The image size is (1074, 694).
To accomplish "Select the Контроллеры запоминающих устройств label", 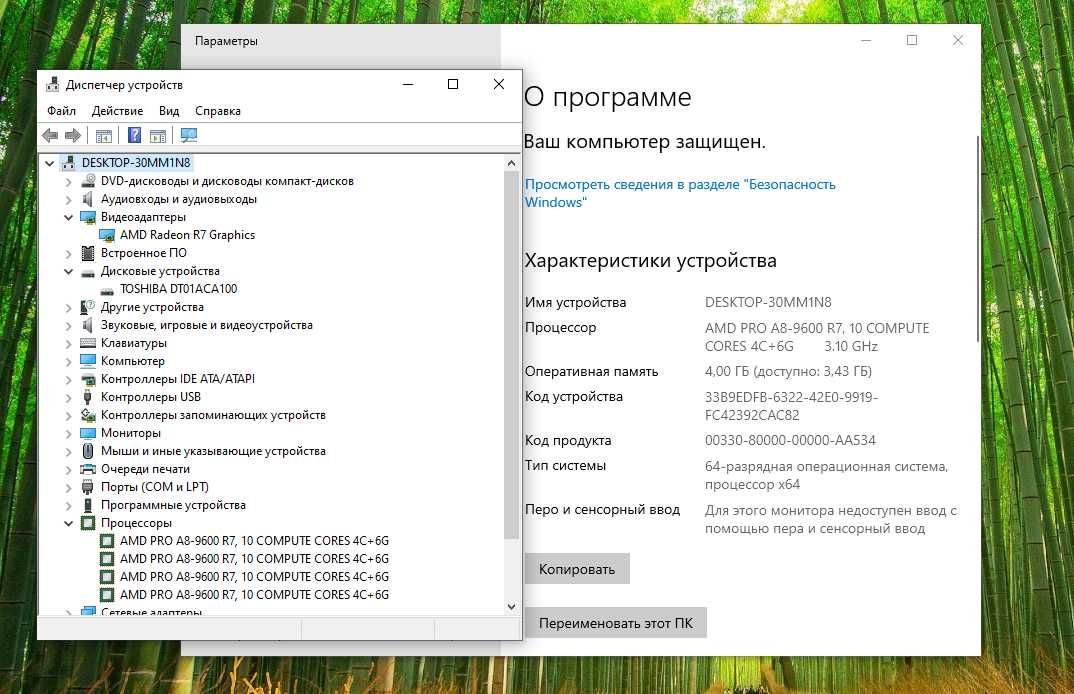I will point(213,414).
